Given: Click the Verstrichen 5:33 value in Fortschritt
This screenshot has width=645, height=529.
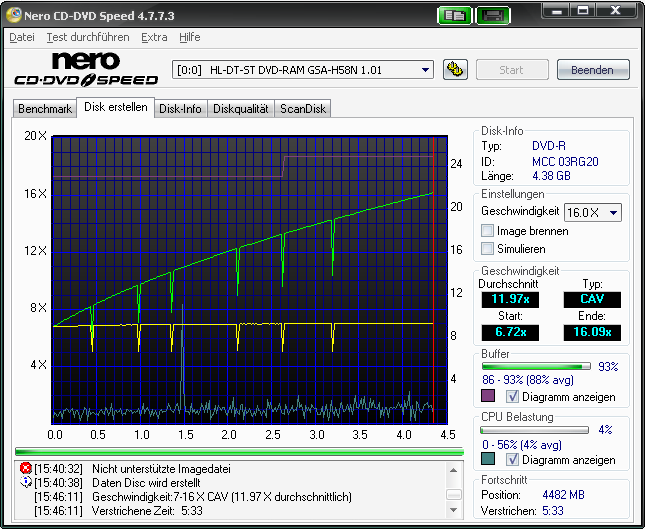Looking at the screenshot, I should point(552,510).
